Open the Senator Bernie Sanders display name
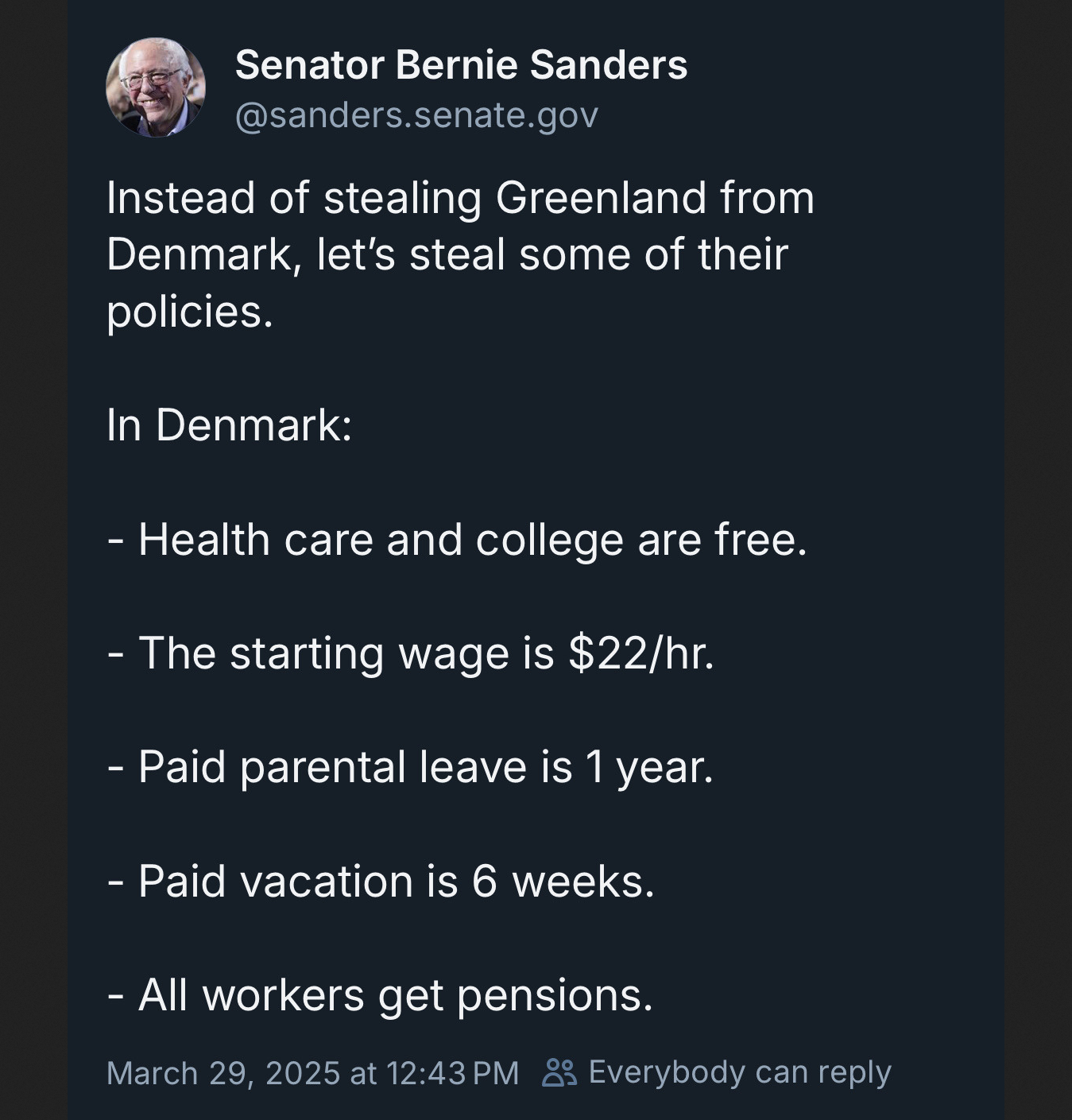 (461, 64)
